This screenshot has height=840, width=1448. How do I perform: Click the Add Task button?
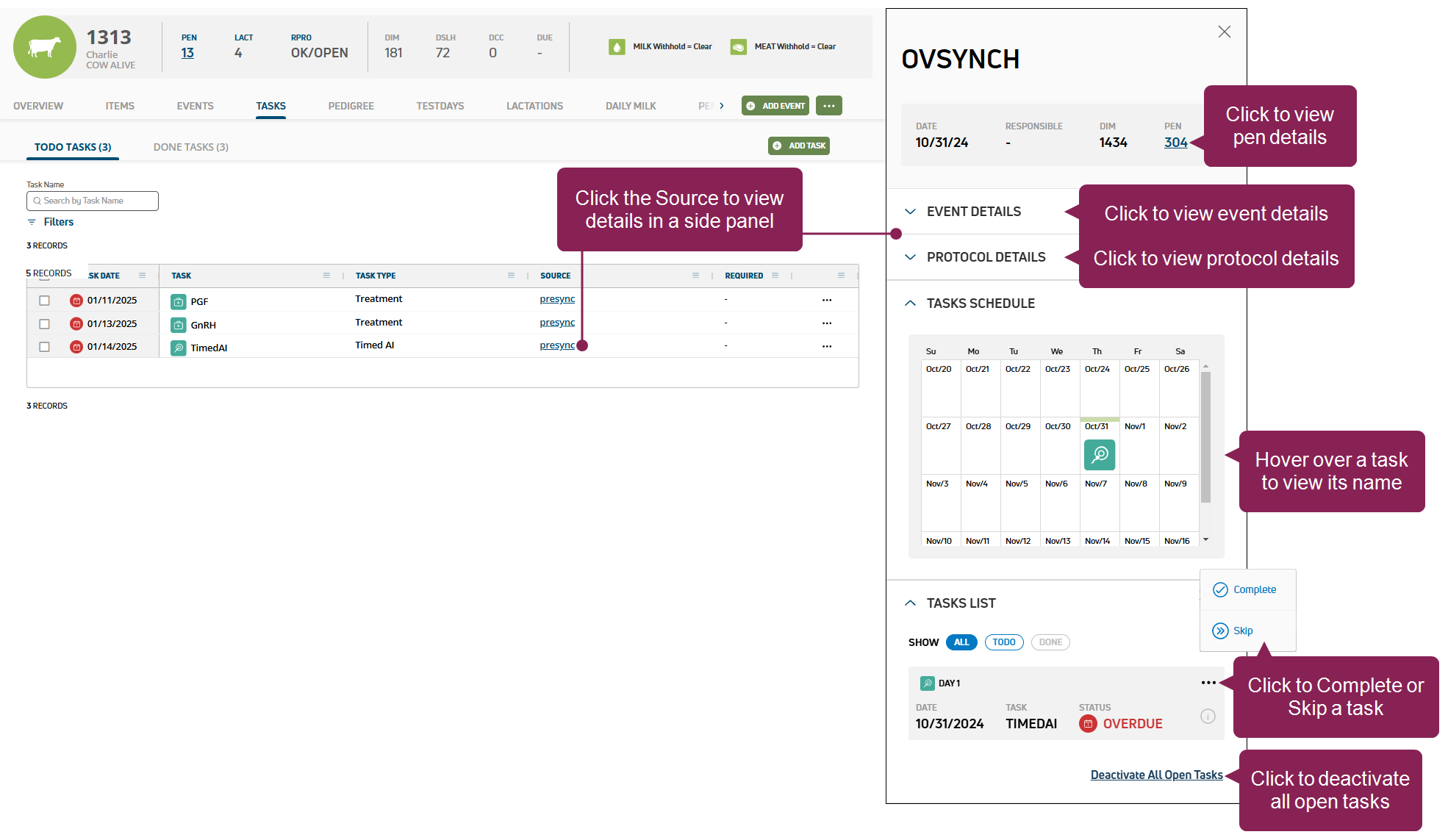799,146
